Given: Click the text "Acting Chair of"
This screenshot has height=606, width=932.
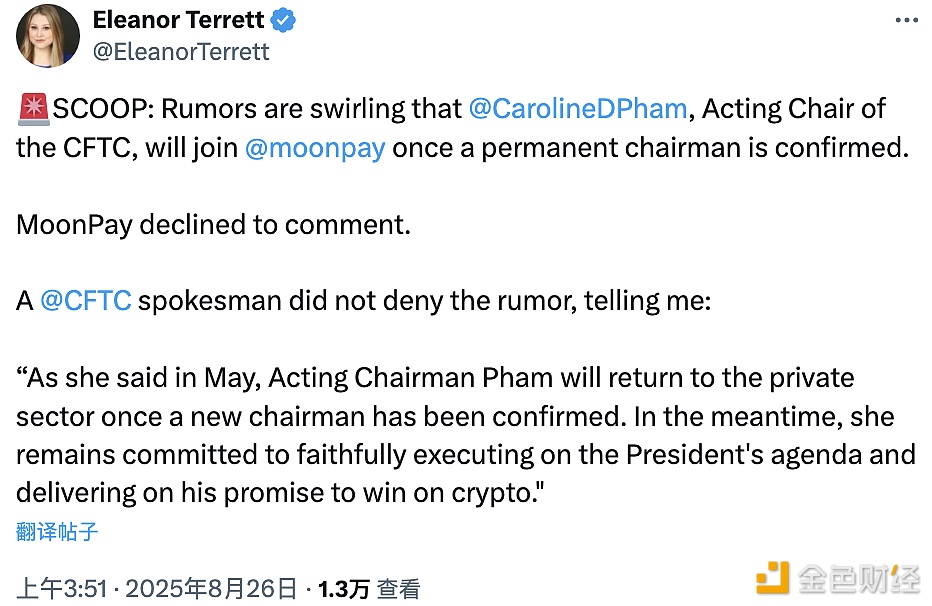Looking at the screenshot, I should coord(794,109).
